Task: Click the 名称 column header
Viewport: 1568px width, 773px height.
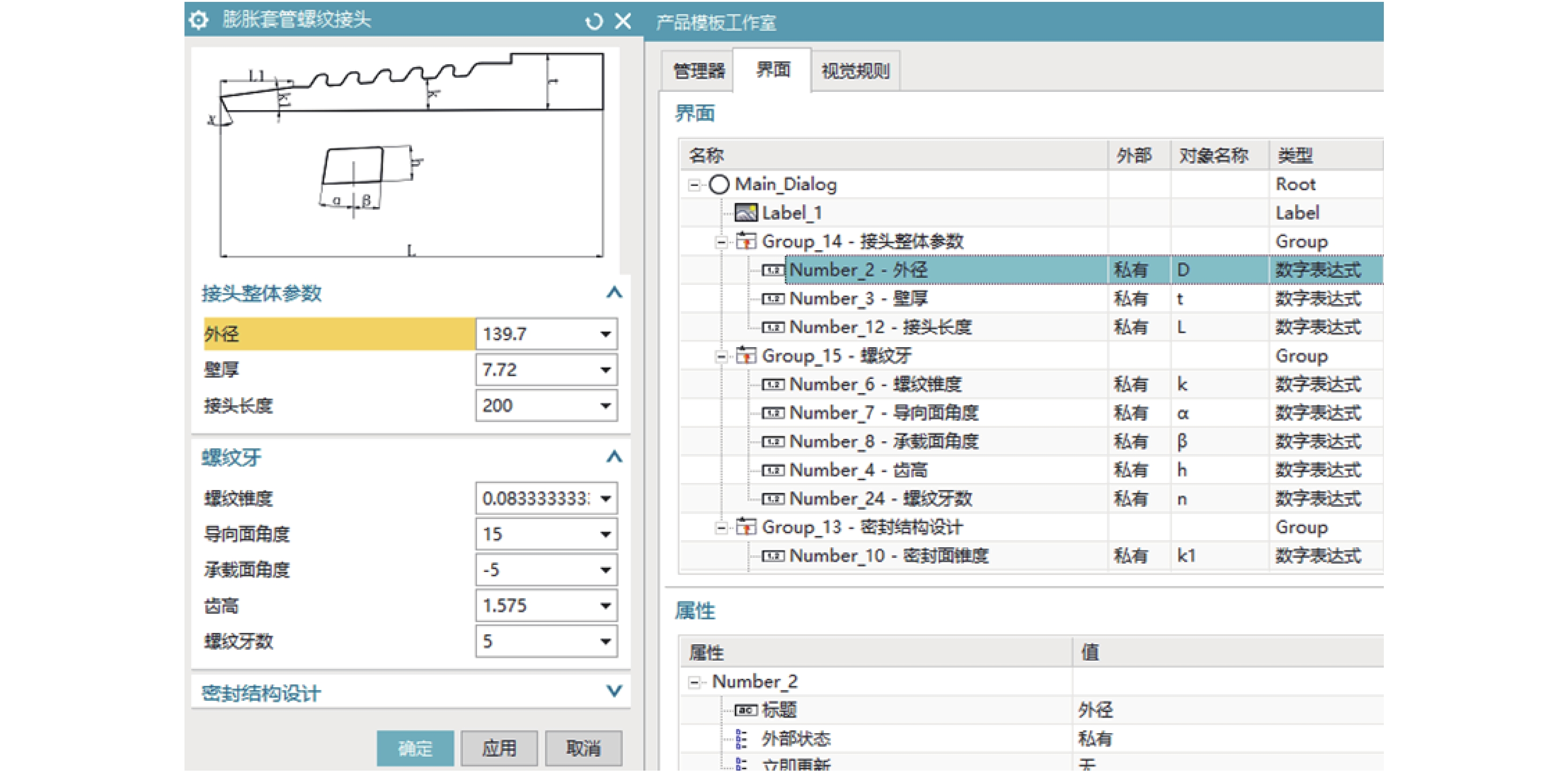Action: pos(894,156)
